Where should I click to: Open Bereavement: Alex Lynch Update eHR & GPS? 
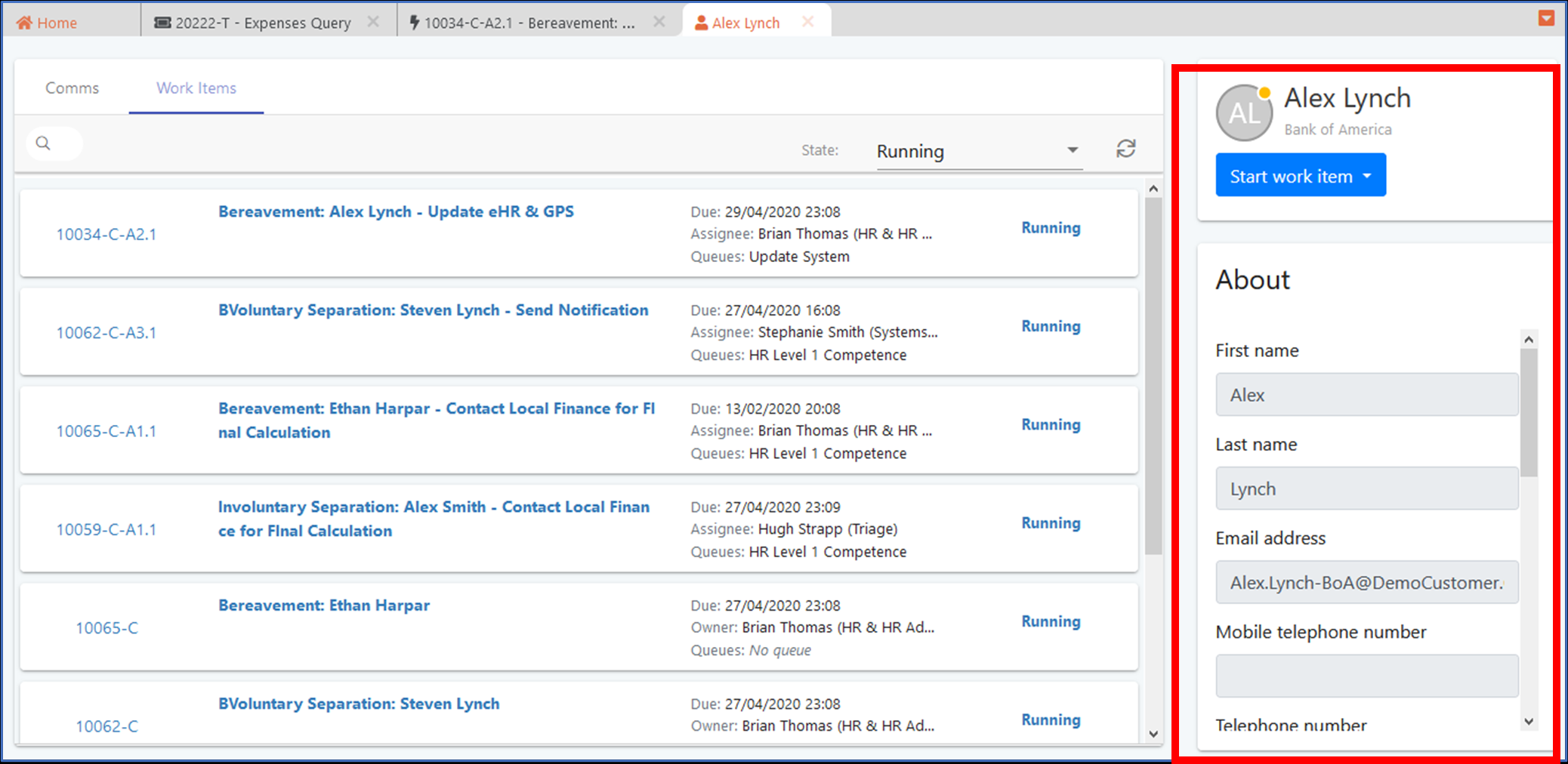tap(396, 212)
